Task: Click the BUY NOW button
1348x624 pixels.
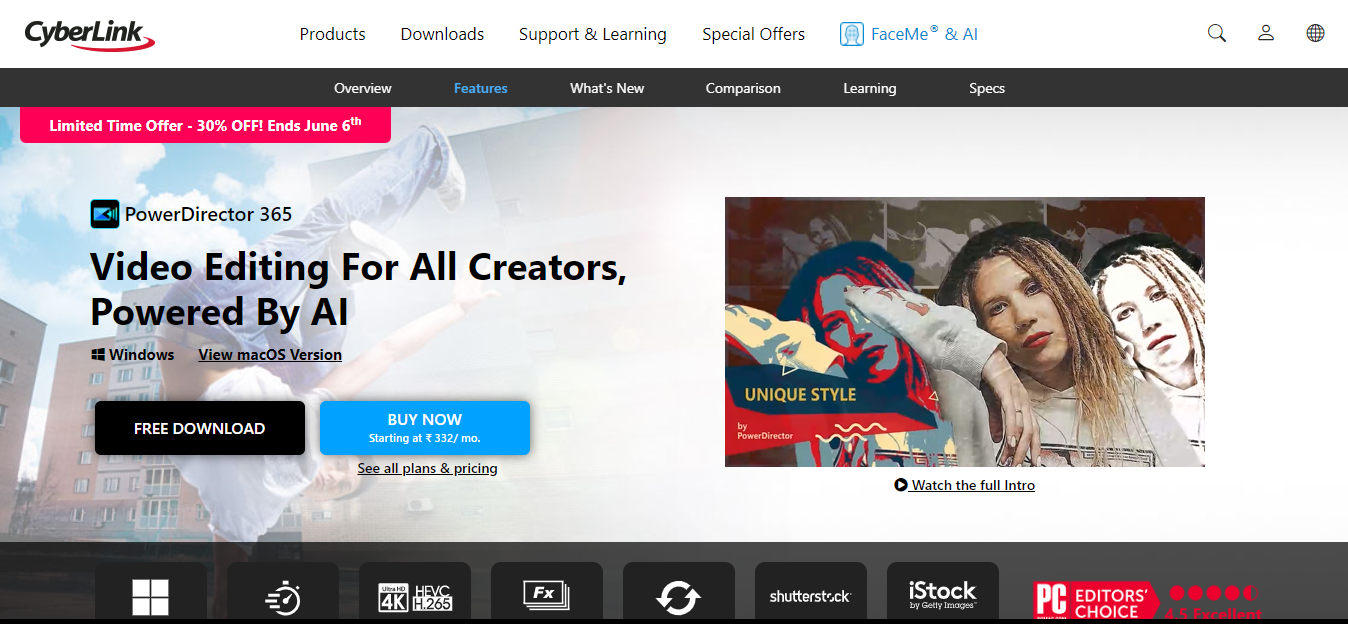Action: pos(425,428)
